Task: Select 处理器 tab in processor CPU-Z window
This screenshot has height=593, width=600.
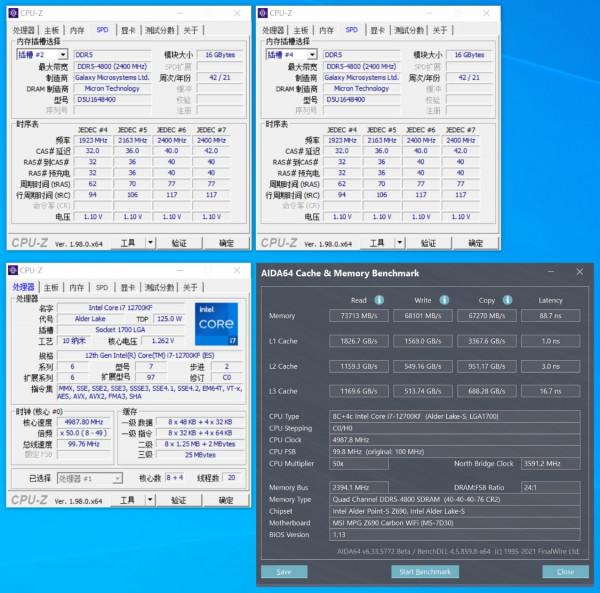Action: coord(24,287)
